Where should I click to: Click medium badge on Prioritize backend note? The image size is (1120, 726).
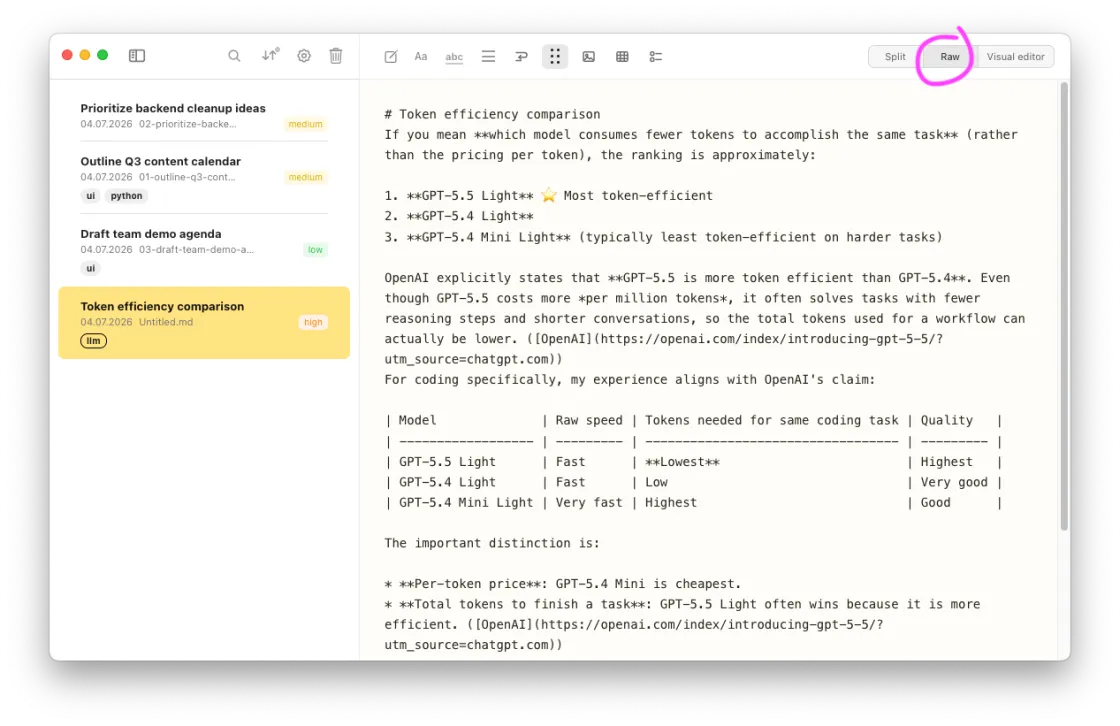(x=305, y=124)
